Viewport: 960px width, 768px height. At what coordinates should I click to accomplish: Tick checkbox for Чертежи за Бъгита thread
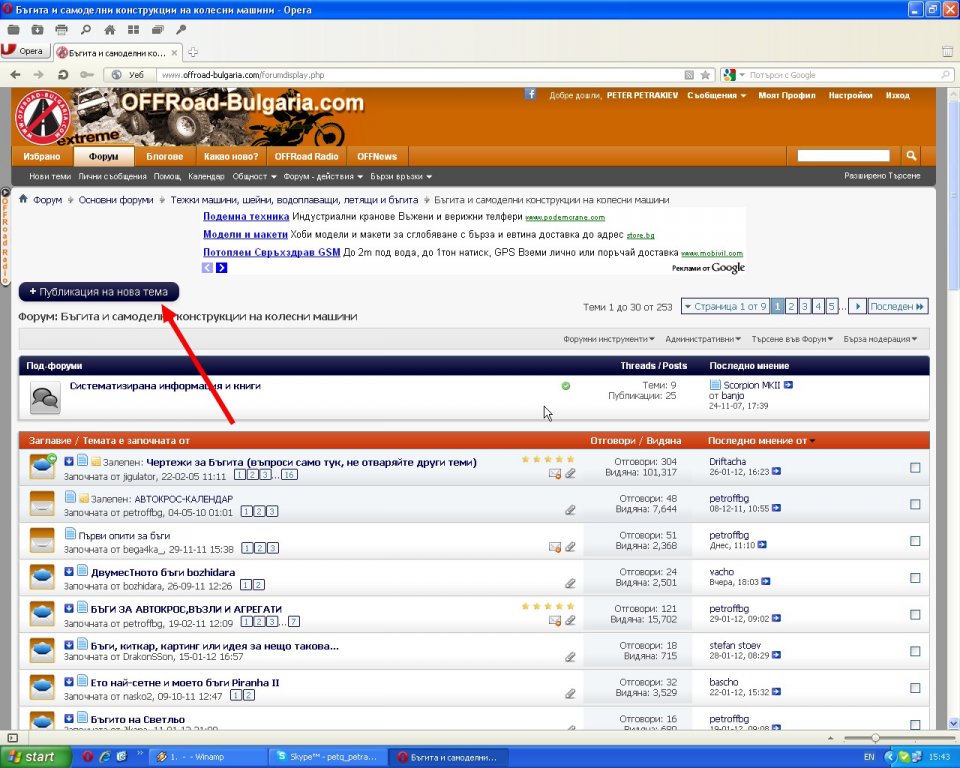[x=915, y=468]
